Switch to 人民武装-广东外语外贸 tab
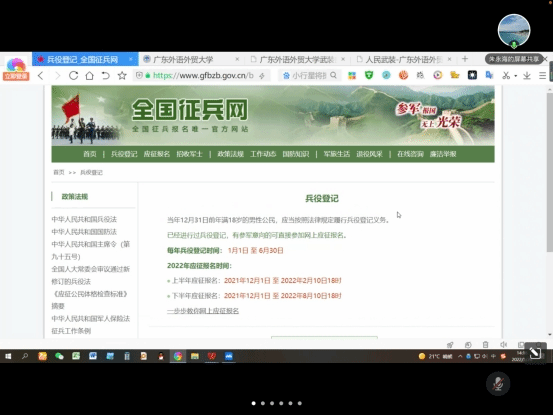This screenshot has height=415, width=553. tap(403, 59)
